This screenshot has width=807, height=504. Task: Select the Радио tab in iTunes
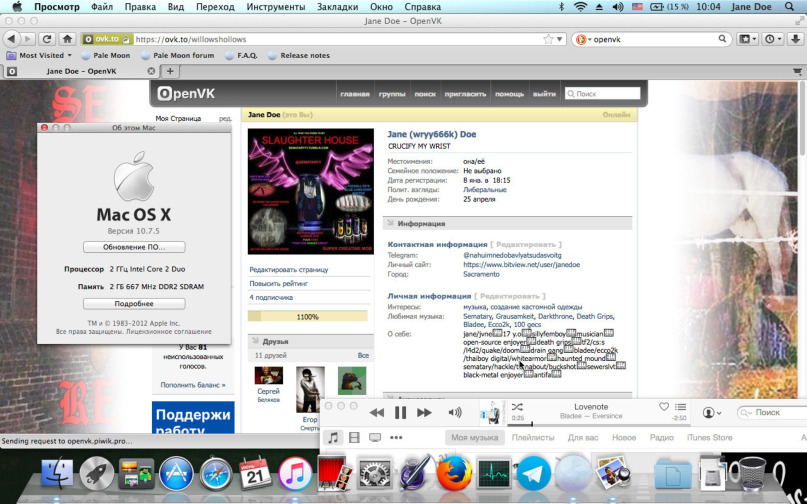pyautogui.click(x=661, y=438)
